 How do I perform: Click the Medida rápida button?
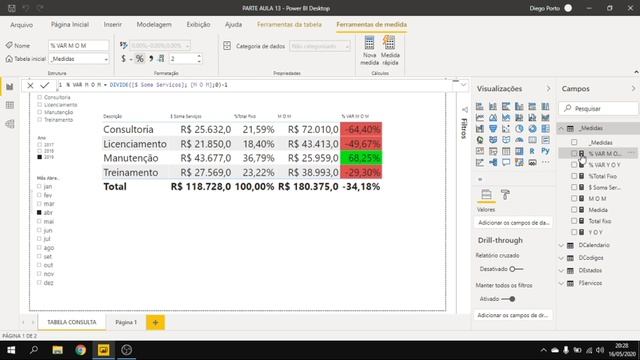click(390, 51)
